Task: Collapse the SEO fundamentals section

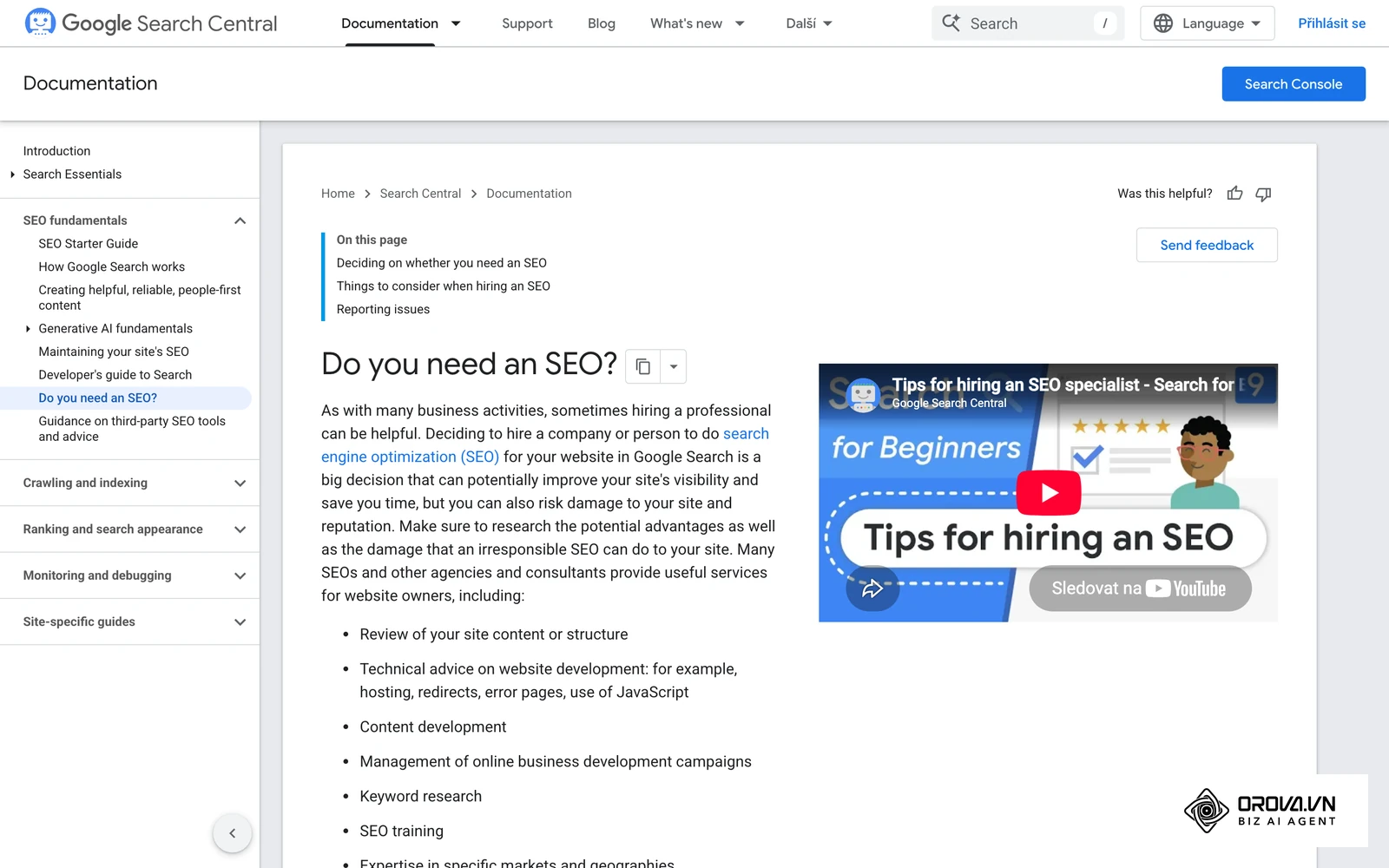Action: 240,220
